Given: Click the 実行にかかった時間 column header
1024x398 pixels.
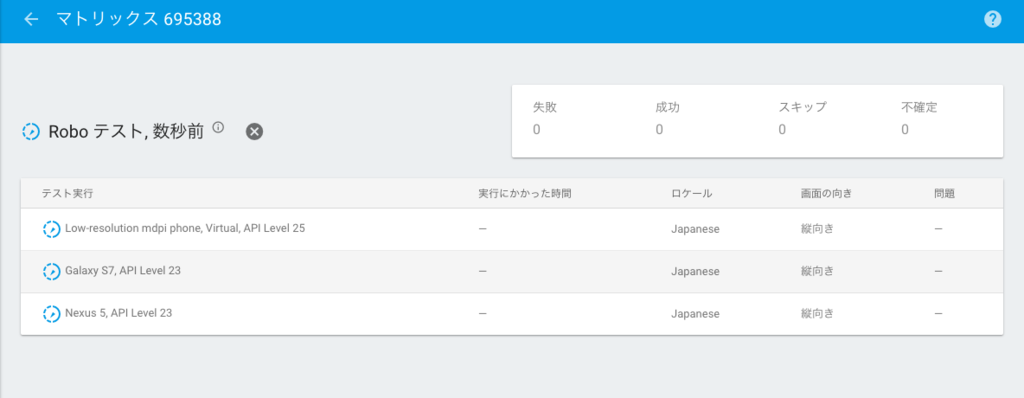Looking at the screenshot, I should click(x=525, y=193).
